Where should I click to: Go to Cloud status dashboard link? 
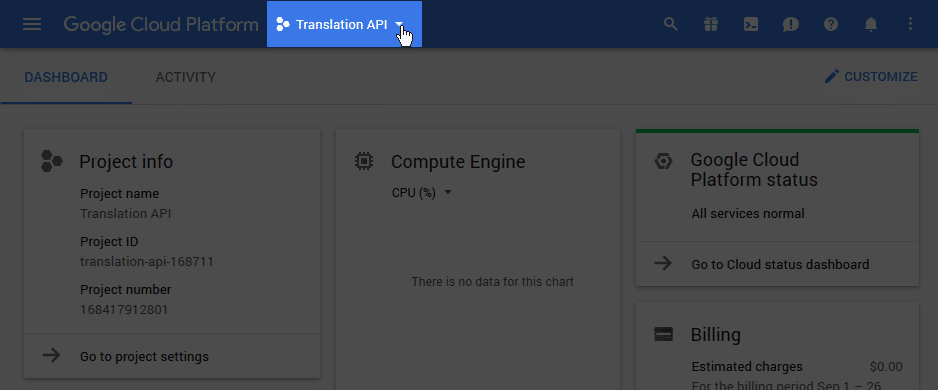[x=780, y=264]
